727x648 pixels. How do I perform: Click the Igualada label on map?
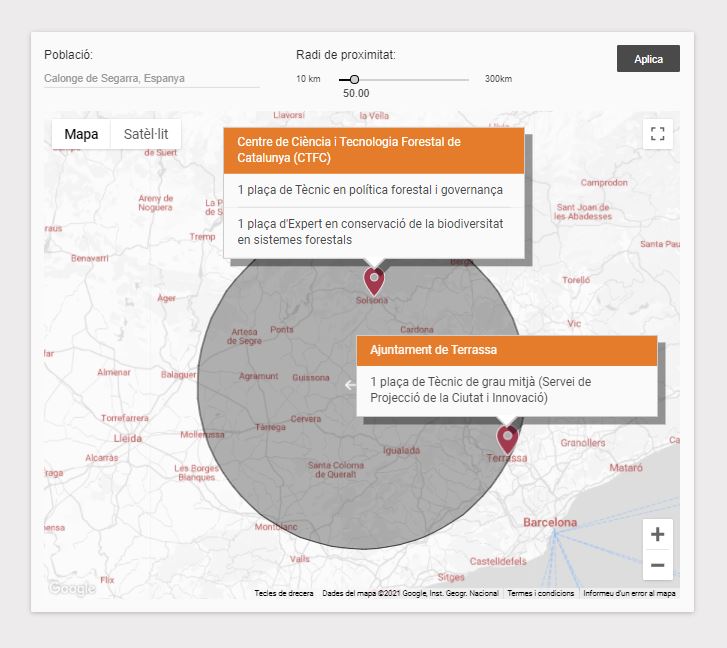402,450
